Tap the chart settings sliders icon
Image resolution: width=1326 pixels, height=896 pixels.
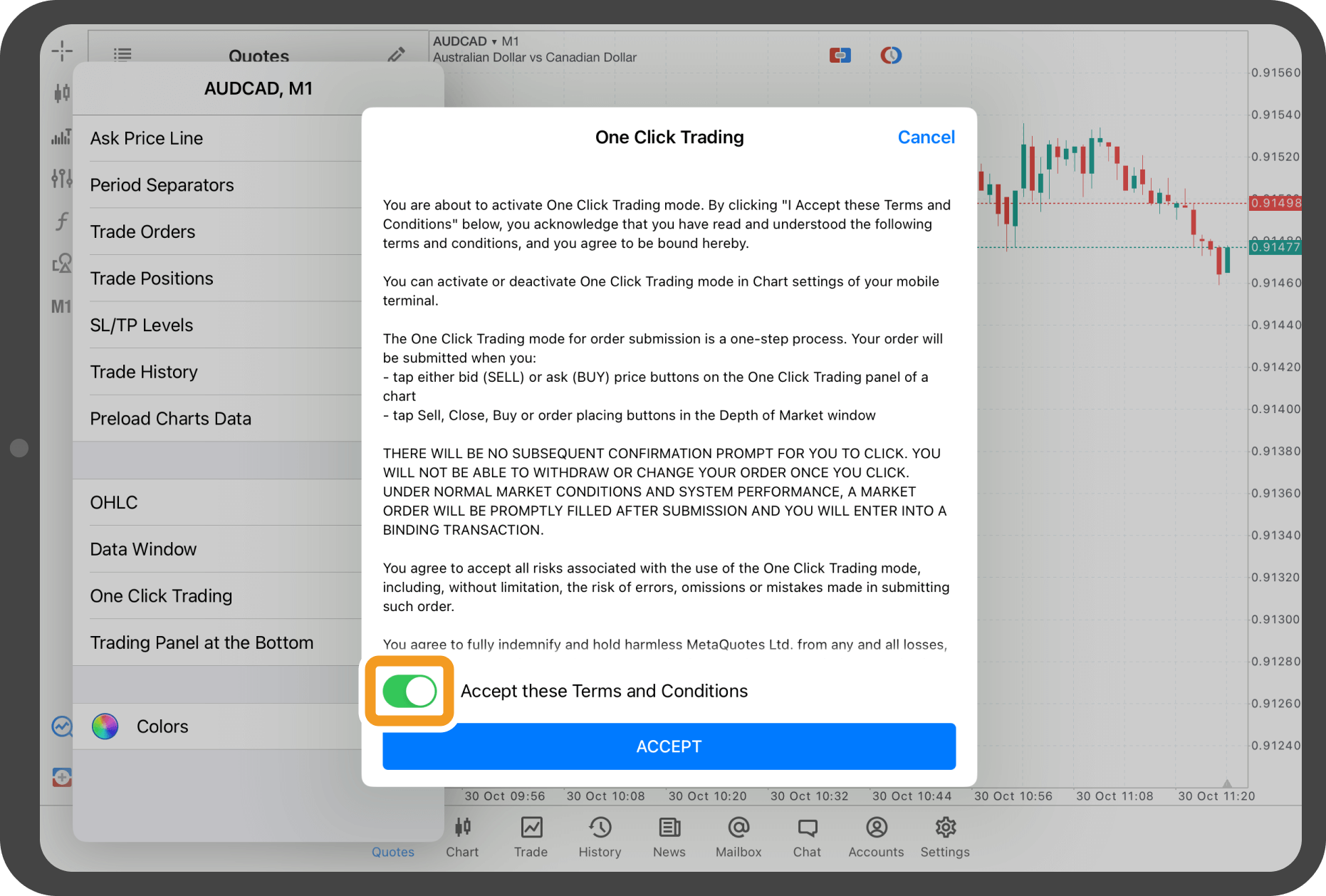point(62,178)
